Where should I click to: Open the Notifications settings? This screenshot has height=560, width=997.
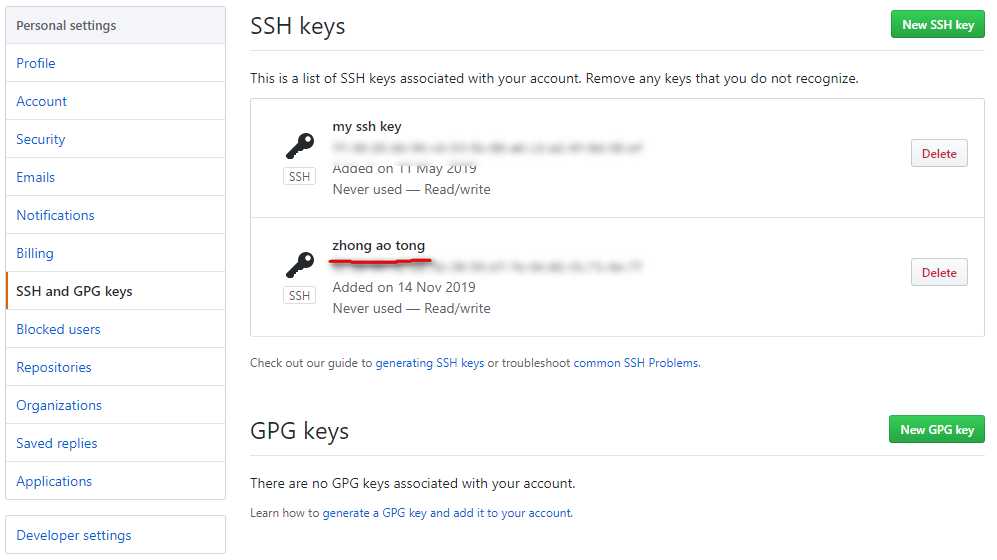[x=56, y=215]
